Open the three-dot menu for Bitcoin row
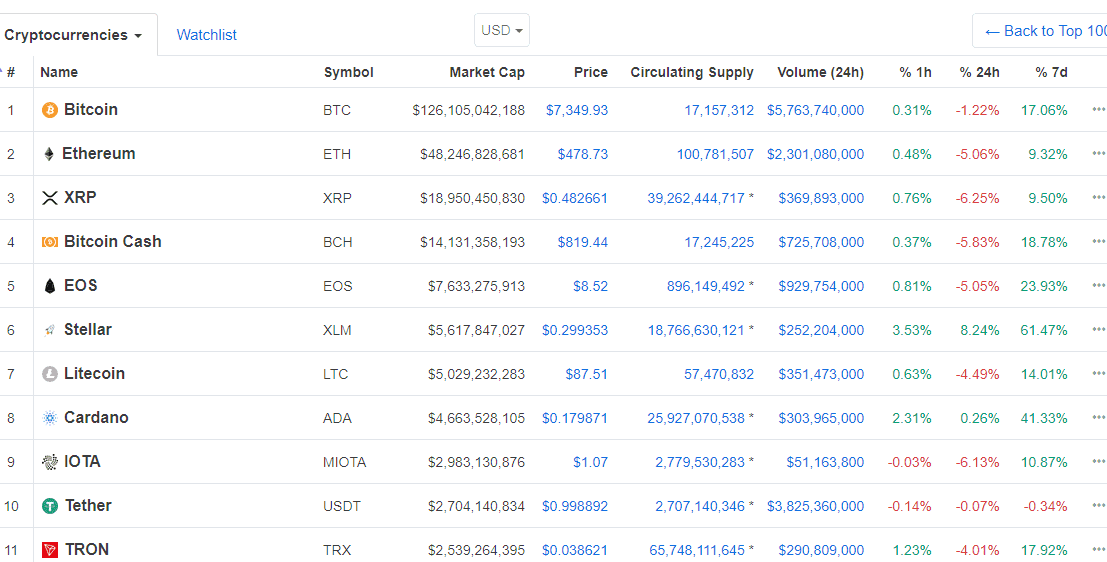The image size is (1107, 562). [1098, 110]
